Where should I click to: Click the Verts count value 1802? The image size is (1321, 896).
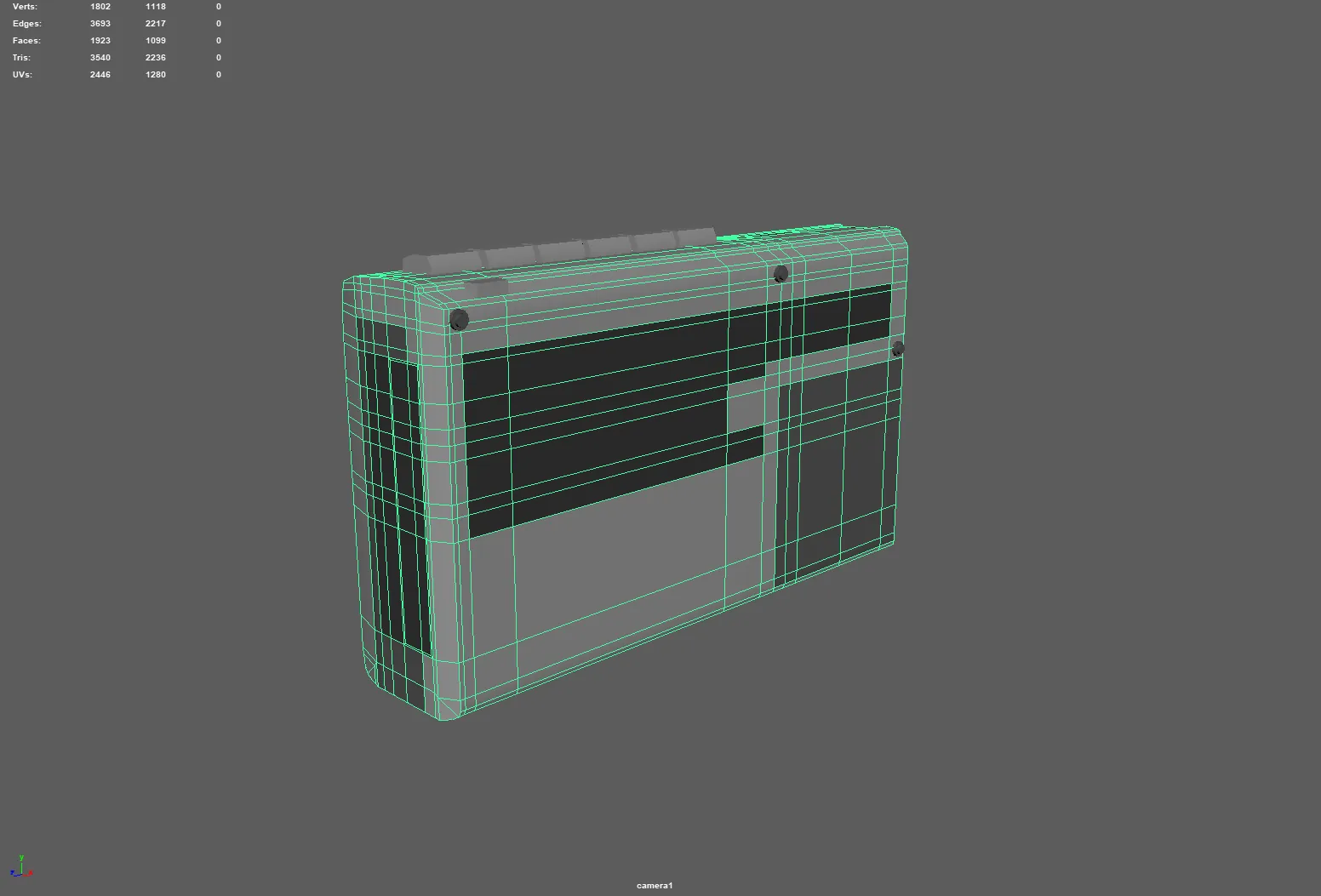(x=100, y=6)
